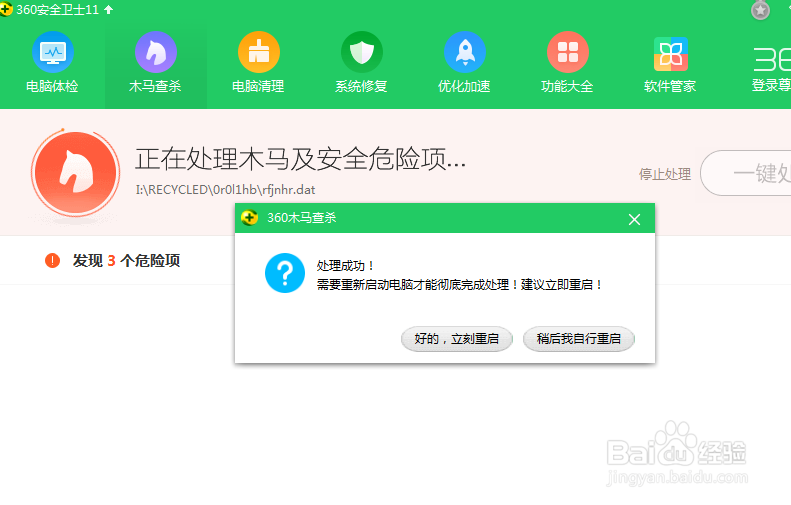Screen dimensions: 791x505
Task: Open 电脑清理 cleanup broom icon
Action: click(258, 52)
